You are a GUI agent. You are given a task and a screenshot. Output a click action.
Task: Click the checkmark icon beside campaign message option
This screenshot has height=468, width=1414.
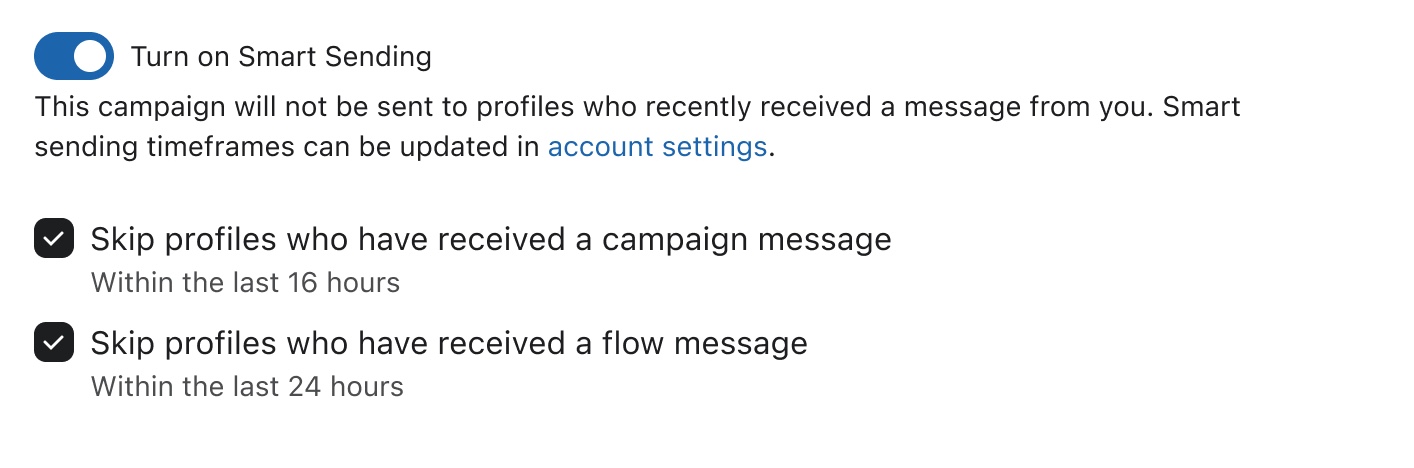(54, 240)
